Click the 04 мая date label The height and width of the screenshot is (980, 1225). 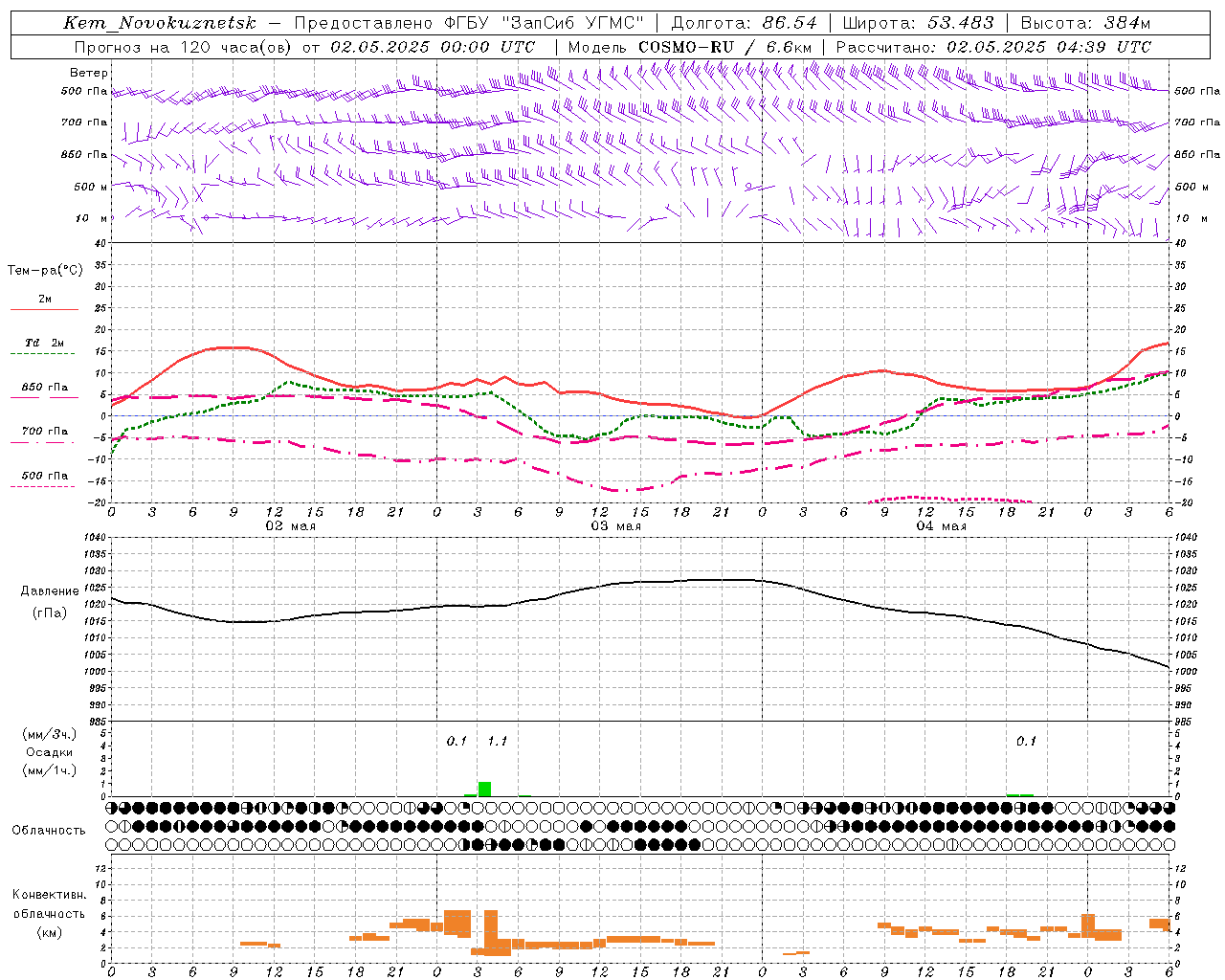pos(941,525)
